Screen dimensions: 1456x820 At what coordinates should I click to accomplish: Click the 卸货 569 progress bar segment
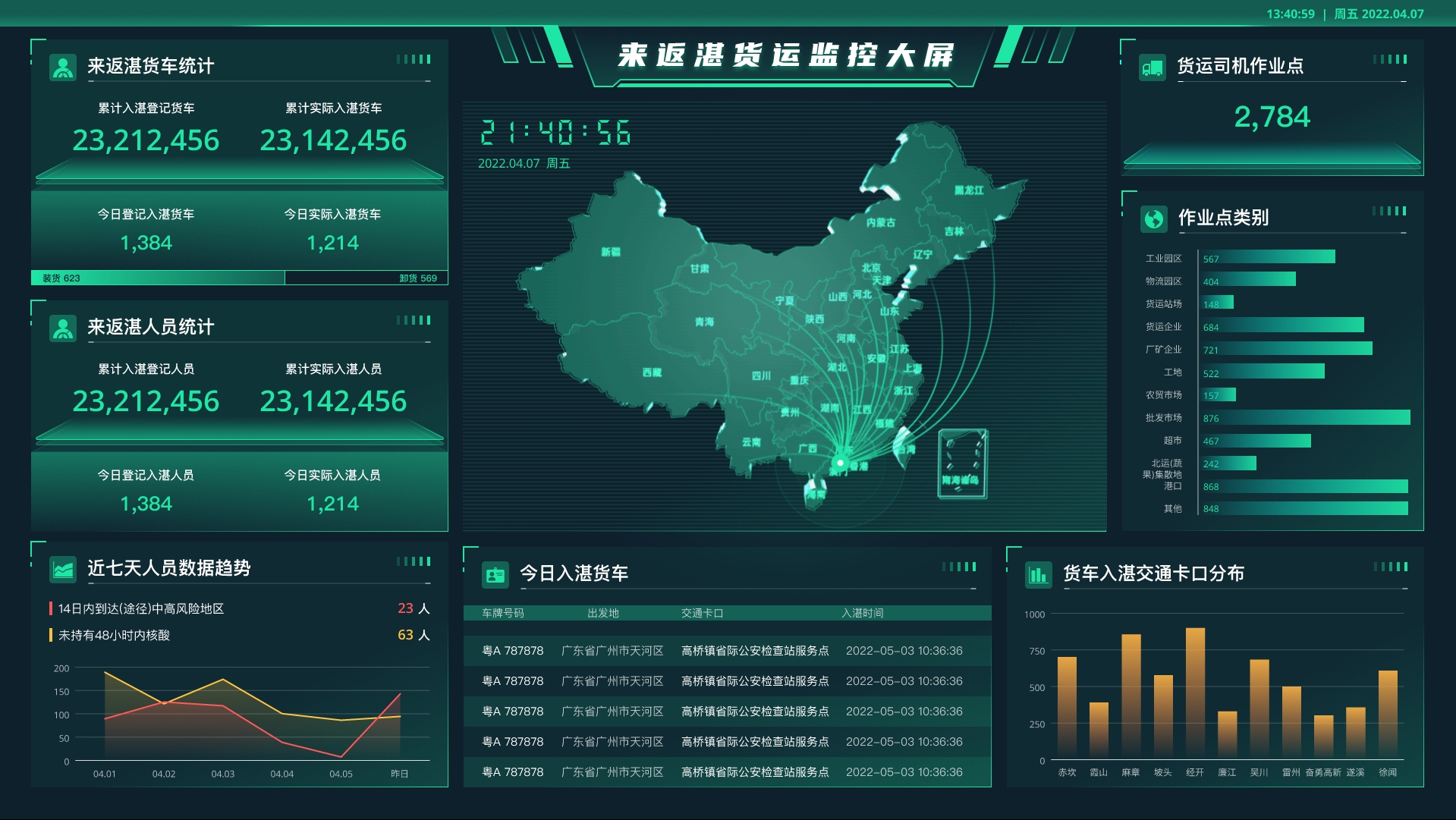pos(366,278)
